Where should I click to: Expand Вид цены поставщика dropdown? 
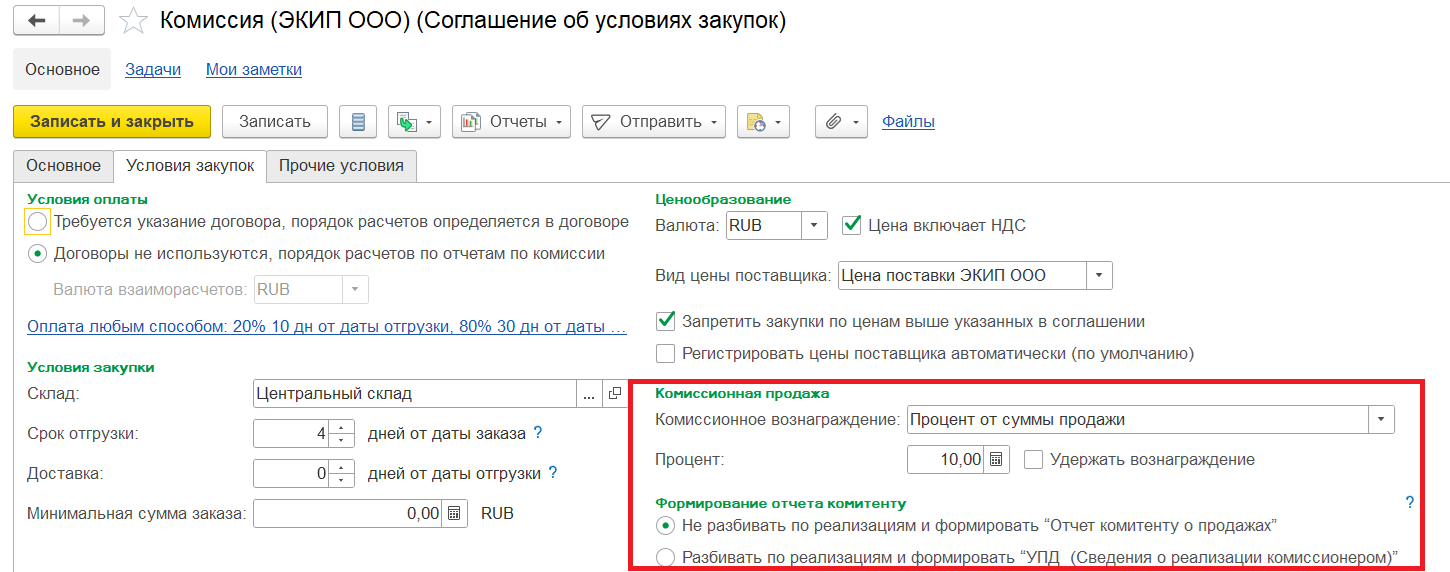coord(1100,275)
